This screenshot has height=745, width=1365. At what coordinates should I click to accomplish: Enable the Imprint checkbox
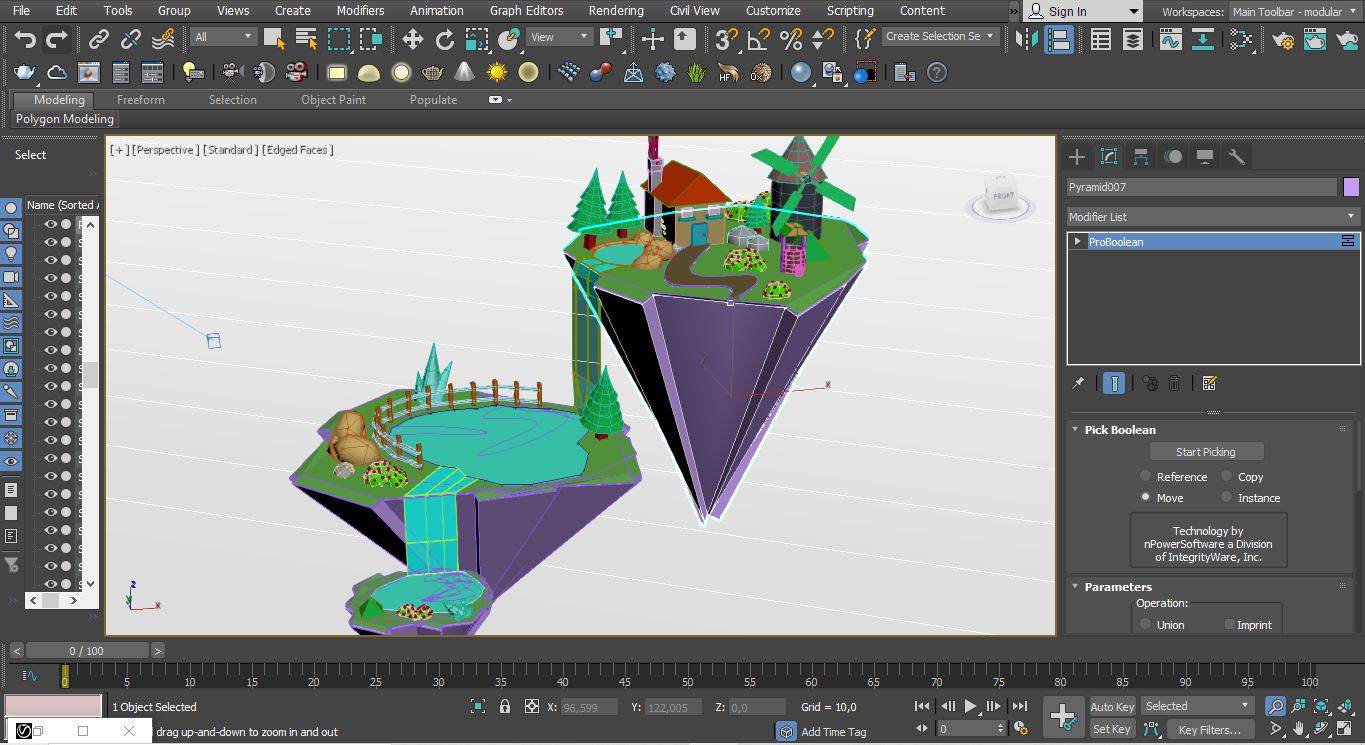click(1230, 625)
